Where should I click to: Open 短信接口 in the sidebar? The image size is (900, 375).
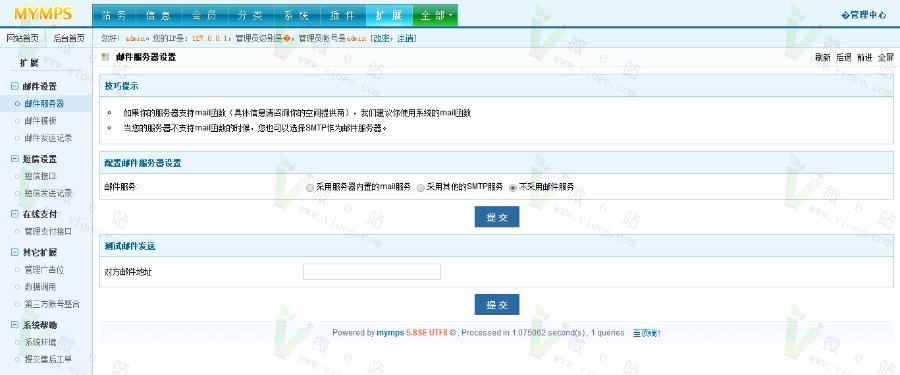40,176
